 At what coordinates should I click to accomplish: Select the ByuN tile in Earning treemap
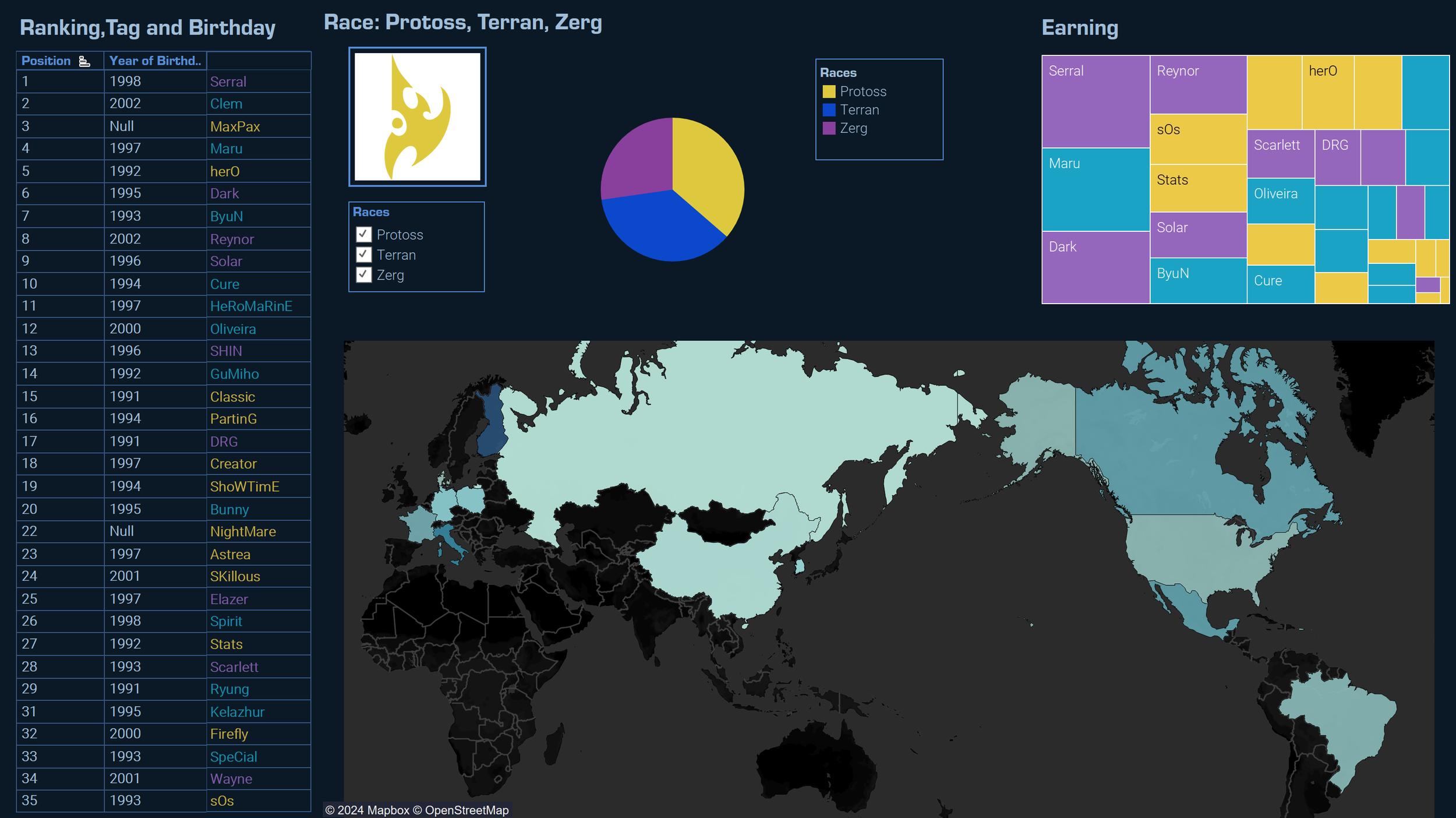tap(1198, 280)
